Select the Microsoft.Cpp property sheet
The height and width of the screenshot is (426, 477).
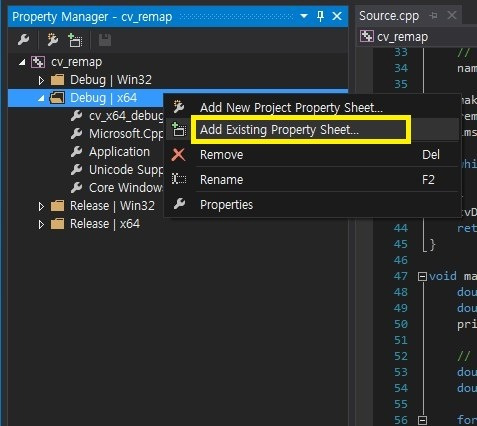[126, 134]
